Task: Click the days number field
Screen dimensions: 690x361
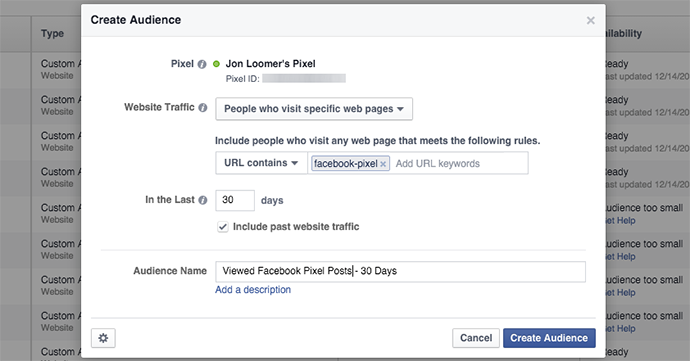Action: tap(235, 200)
